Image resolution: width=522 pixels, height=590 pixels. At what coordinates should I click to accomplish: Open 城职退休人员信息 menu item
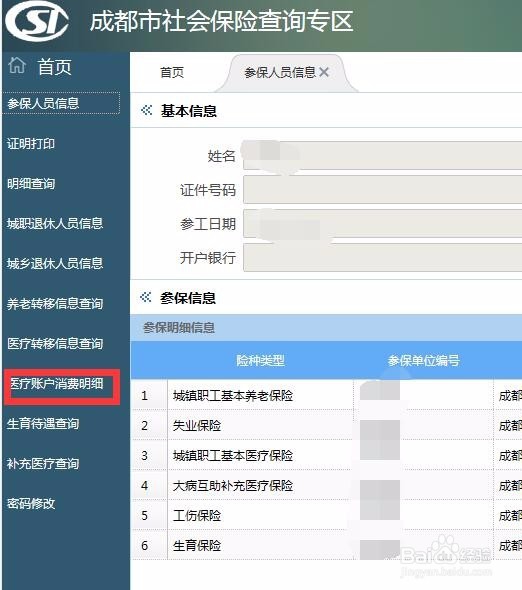tap(55, 224)
